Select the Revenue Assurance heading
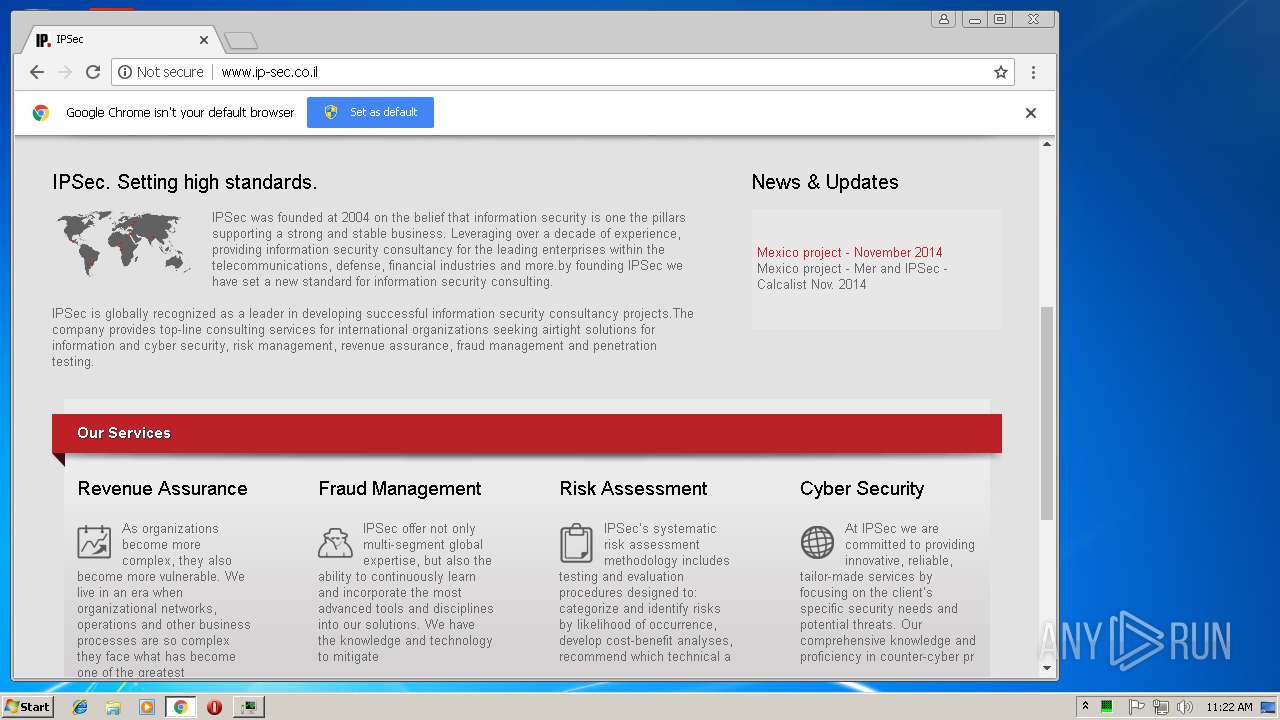The width and height of the screenshot is (1280, 720). click(162, 488)
